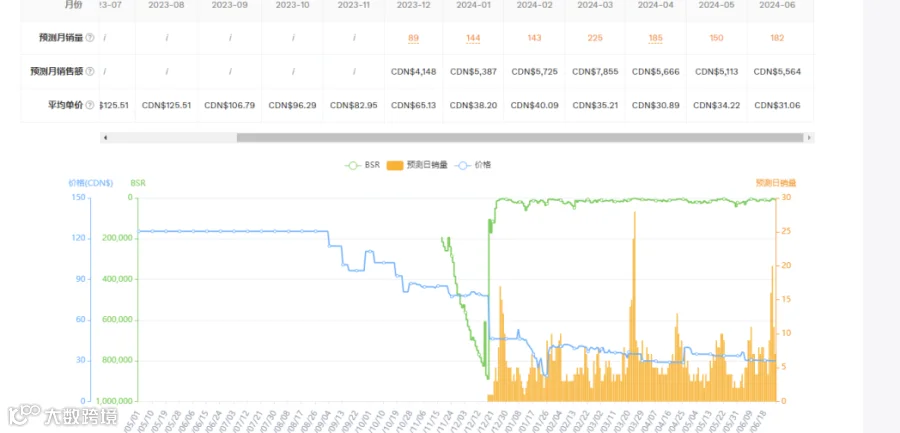
Task: Click average price CDN$65.13 cell
Action: 413,106
